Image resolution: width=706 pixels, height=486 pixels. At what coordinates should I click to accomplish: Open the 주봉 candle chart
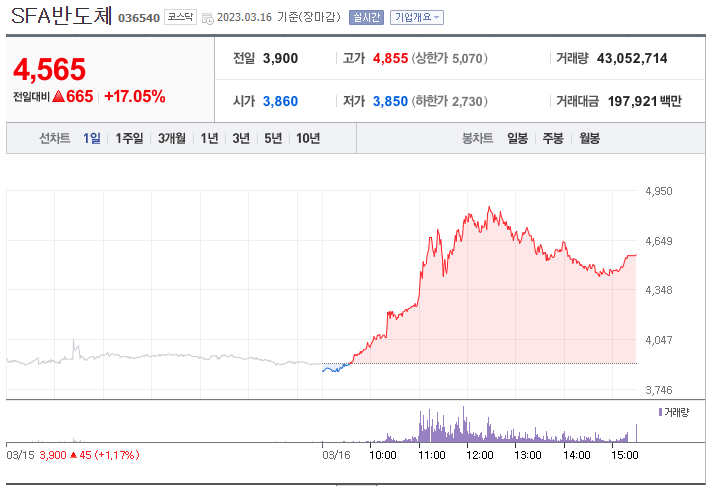[553, 138]
